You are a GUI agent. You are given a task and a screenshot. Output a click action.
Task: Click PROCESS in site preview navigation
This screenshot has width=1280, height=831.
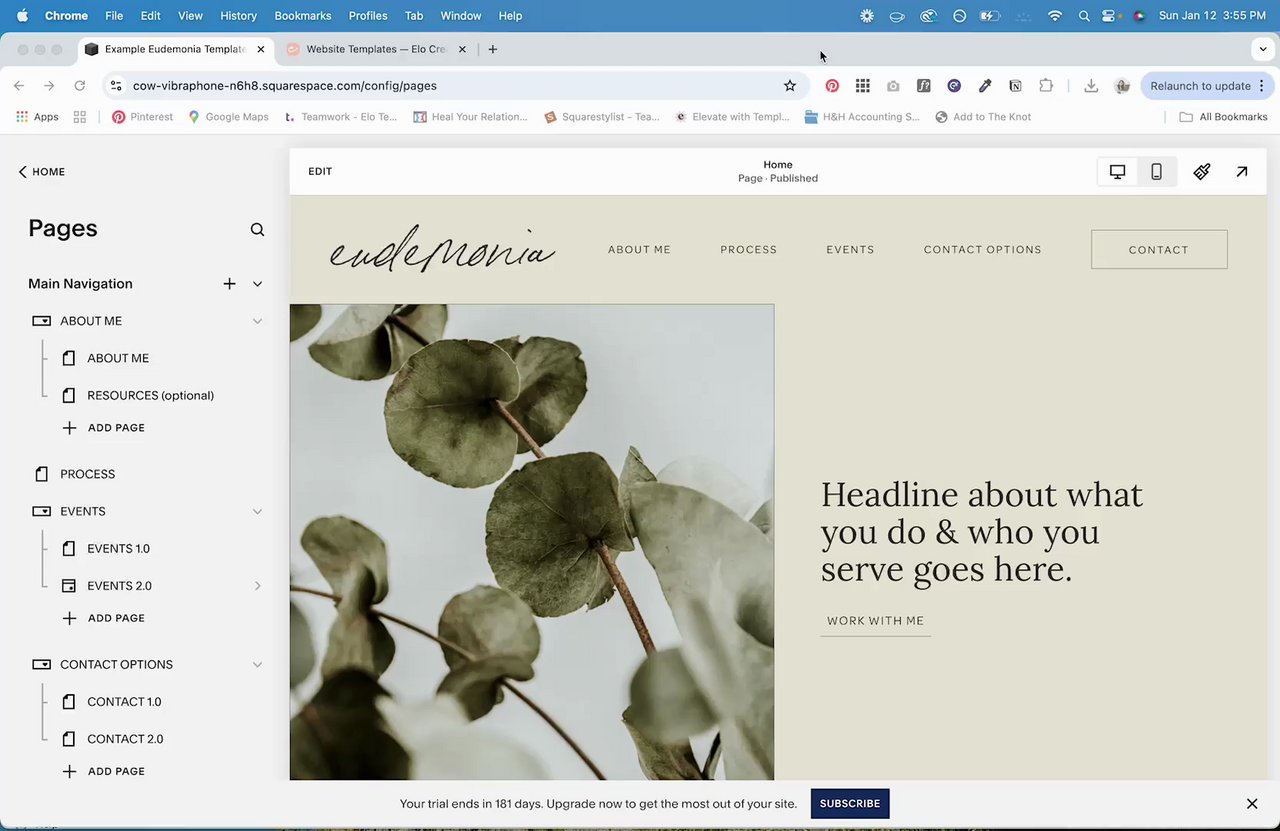(x=748, y=250)
